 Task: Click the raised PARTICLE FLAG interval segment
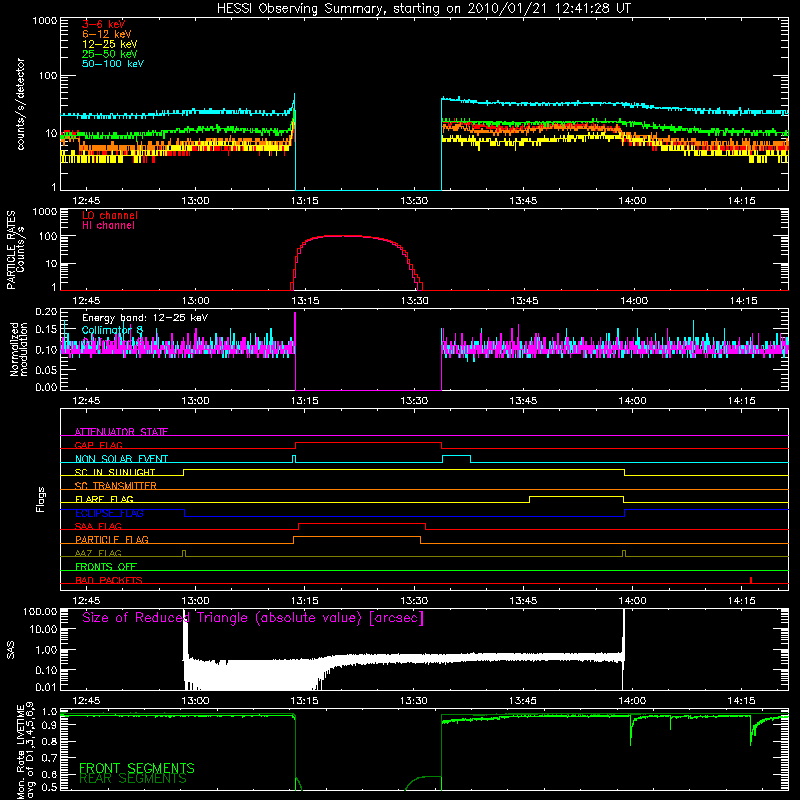click(x=357, y=537)
